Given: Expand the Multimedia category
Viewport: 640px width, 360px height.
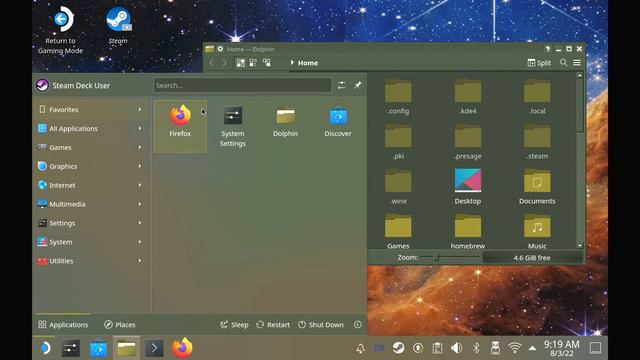Looking at the screenshot, I should point(91,204).
